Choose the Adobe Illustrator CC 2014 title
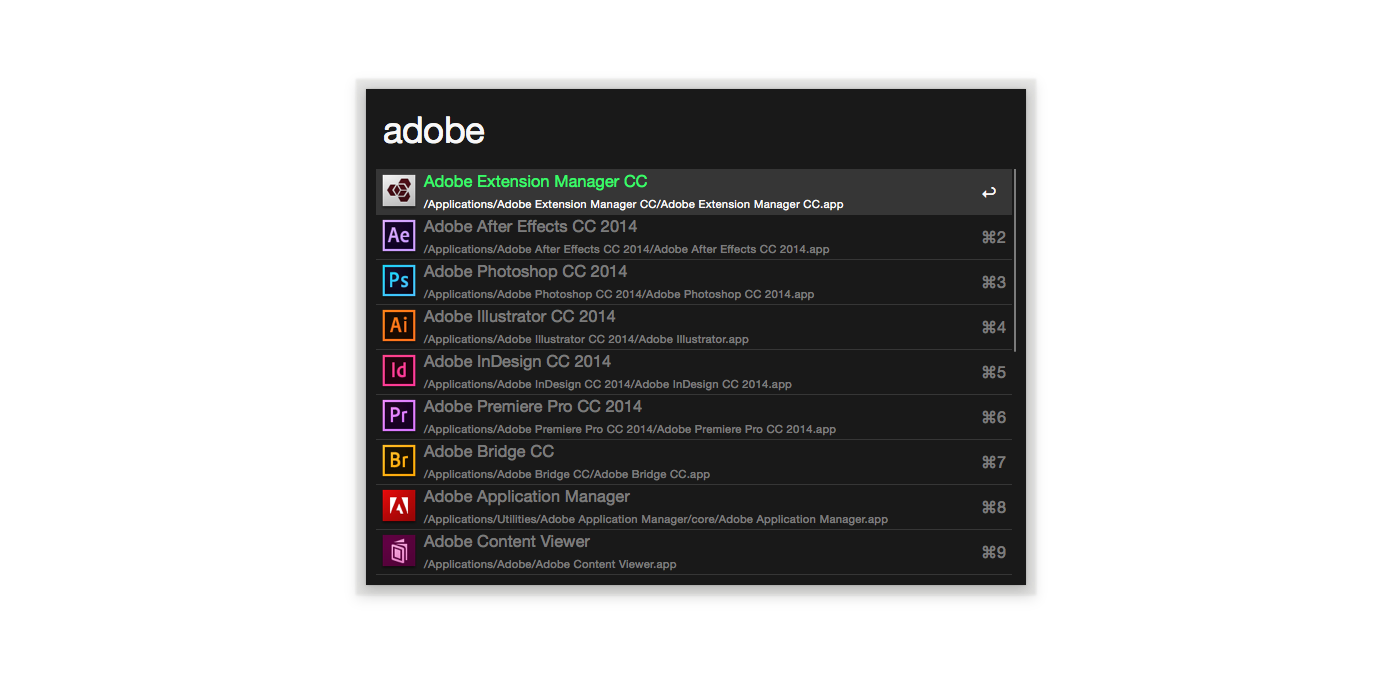The height and width of the screenshot is (674, 1392). click(520, 317)
